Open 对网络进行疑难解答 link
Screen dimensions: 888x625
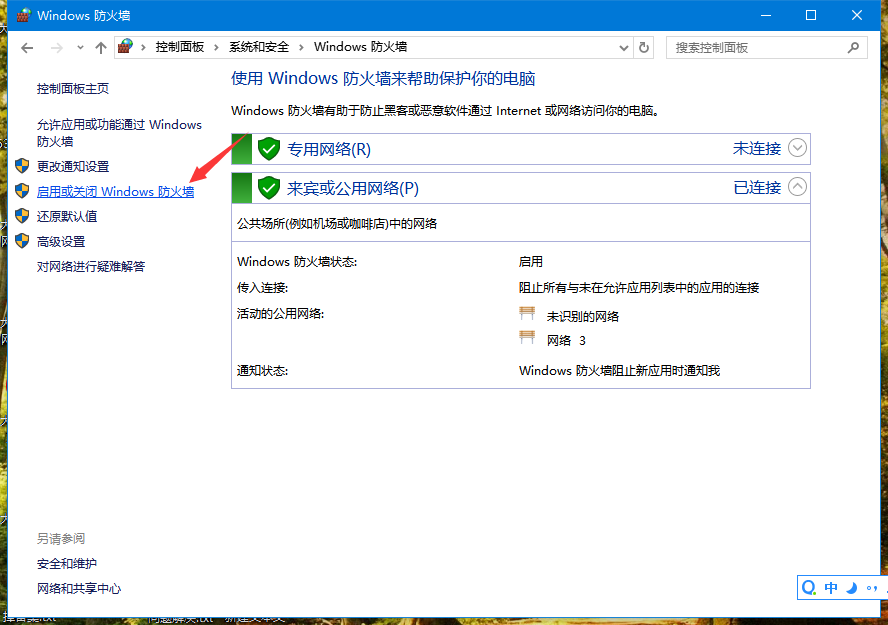click(x=91, y=267)
